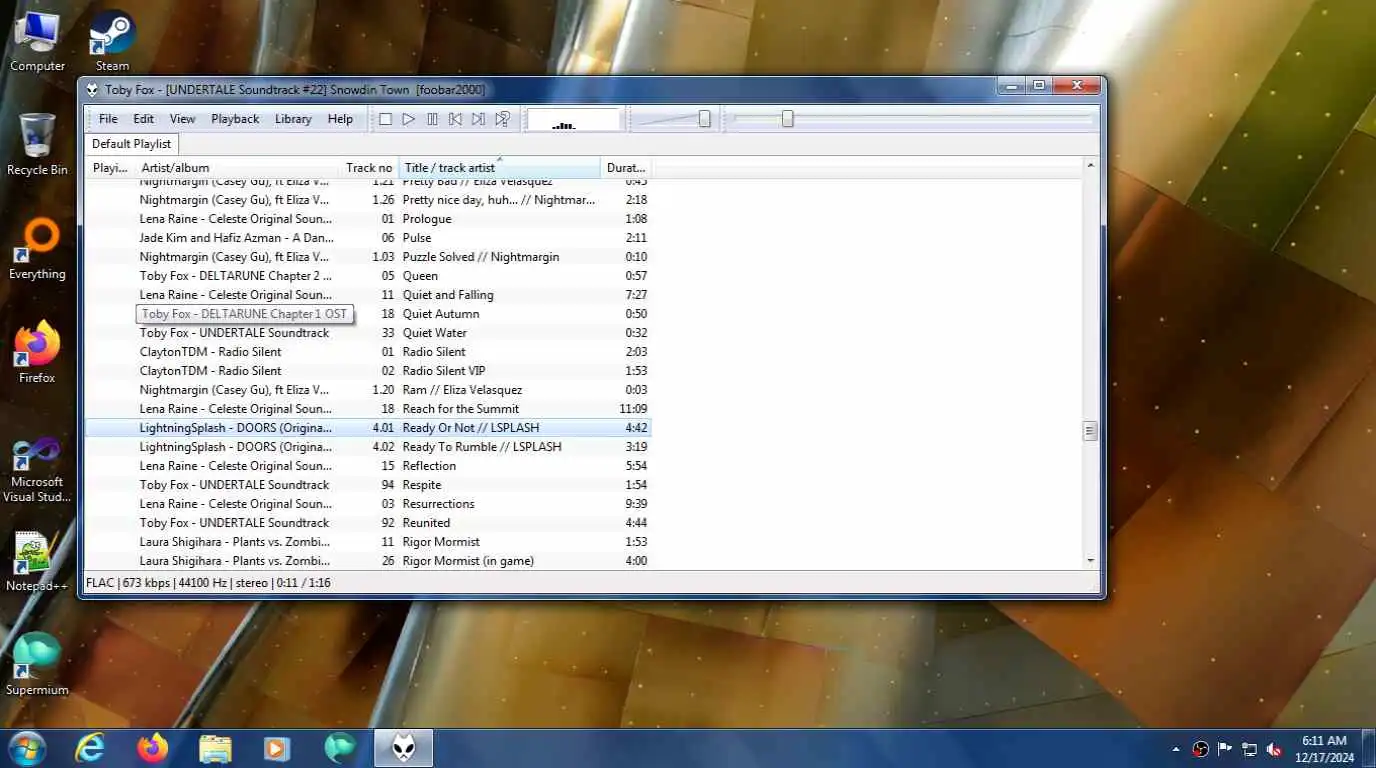Click the status bar playback info text
Viewport: 1376px width, 768px height.
click(208, 583)
